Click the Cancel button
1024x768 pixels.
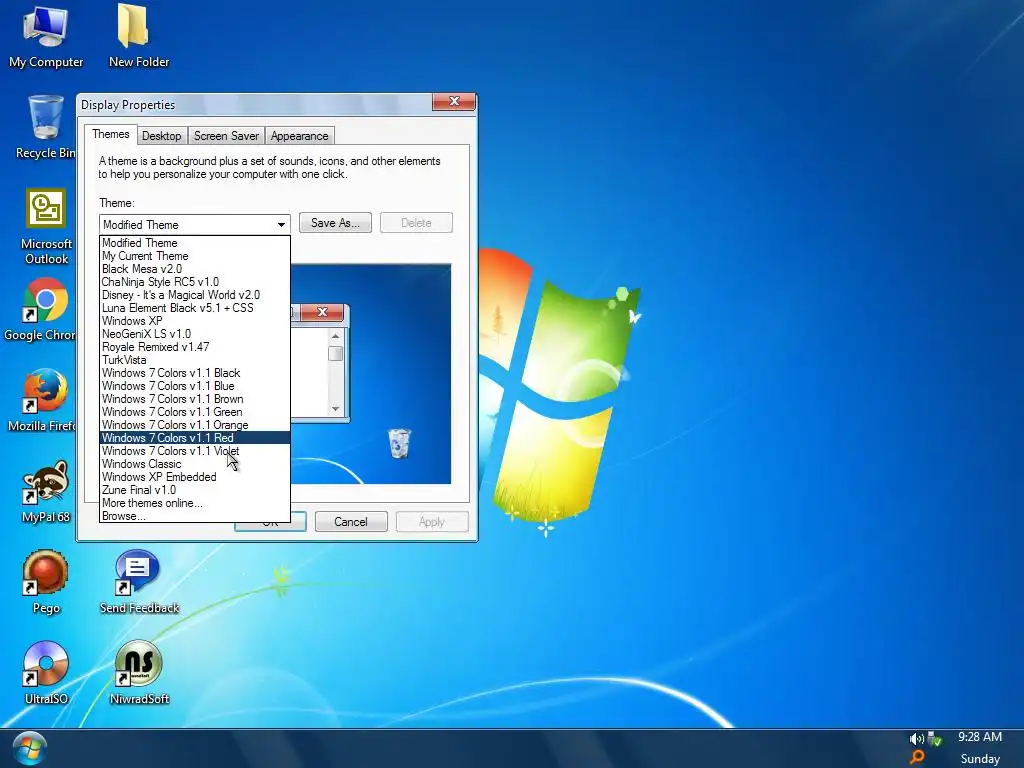click(x=351, y=522)
